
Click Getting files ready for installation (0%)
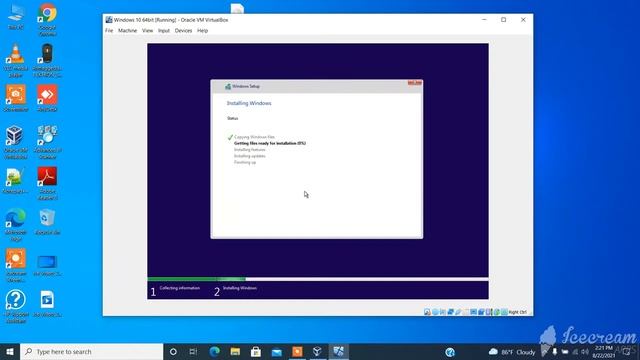pos(270,143)
